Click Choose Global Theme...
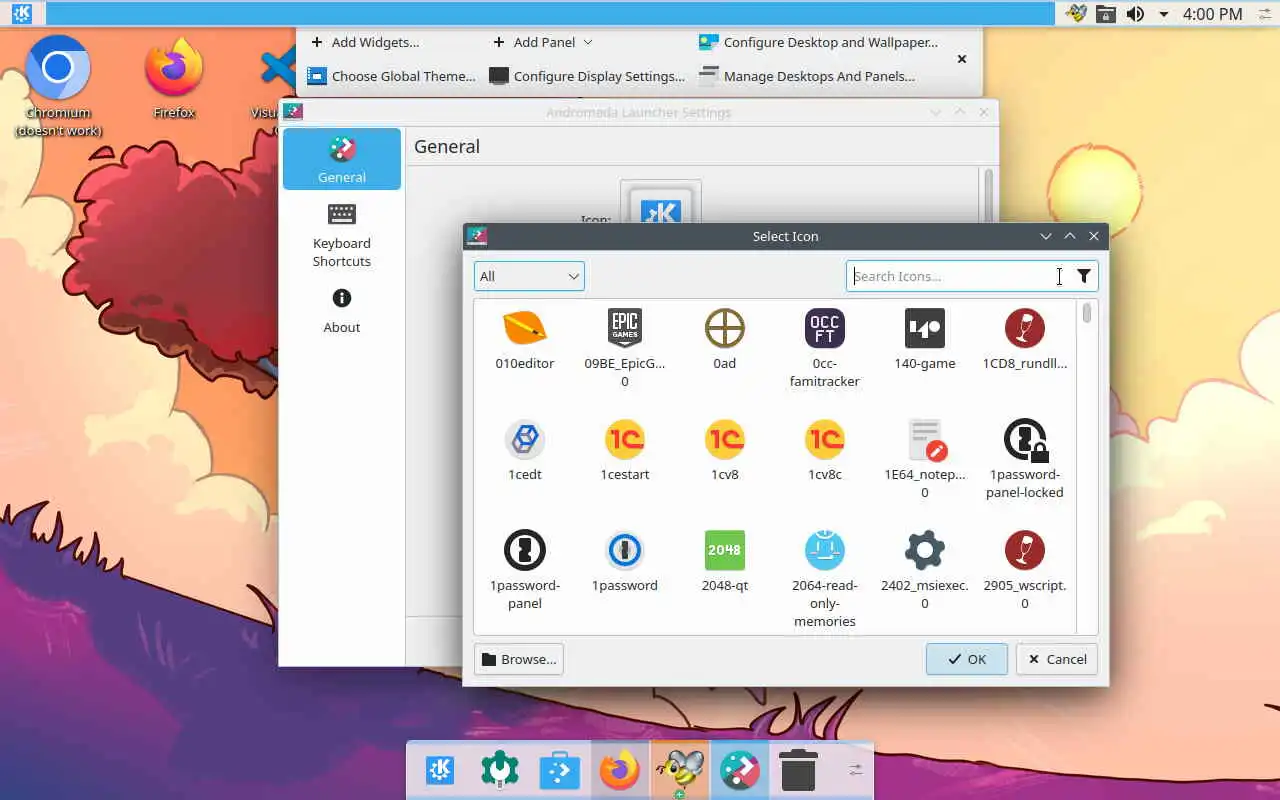 391,76
